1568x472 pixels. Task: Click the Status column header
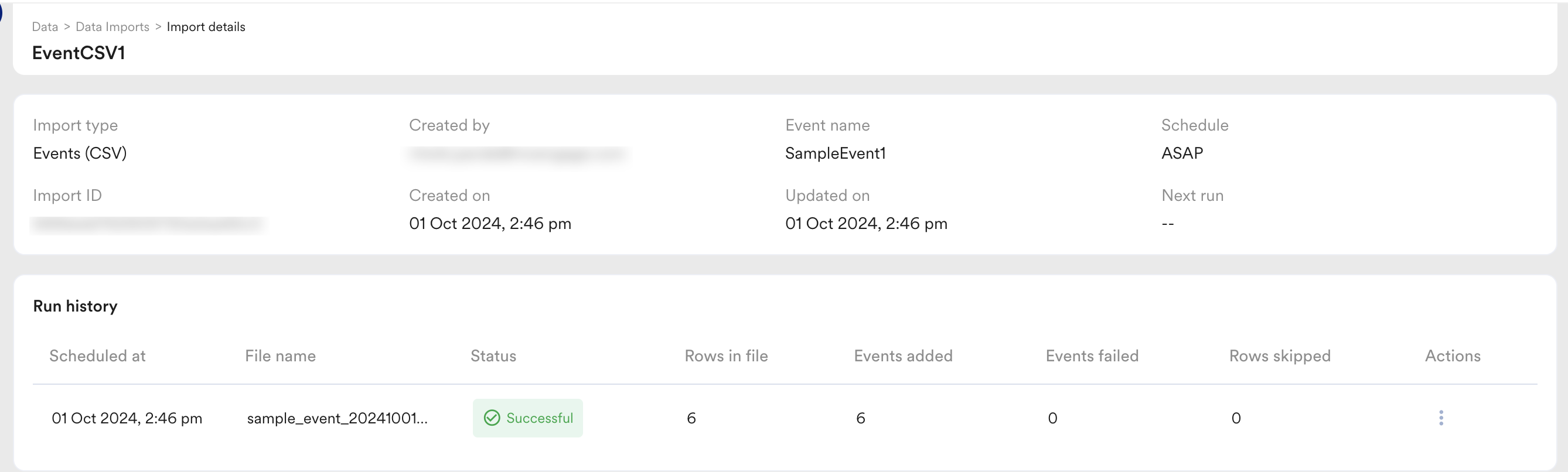(493, 356)
